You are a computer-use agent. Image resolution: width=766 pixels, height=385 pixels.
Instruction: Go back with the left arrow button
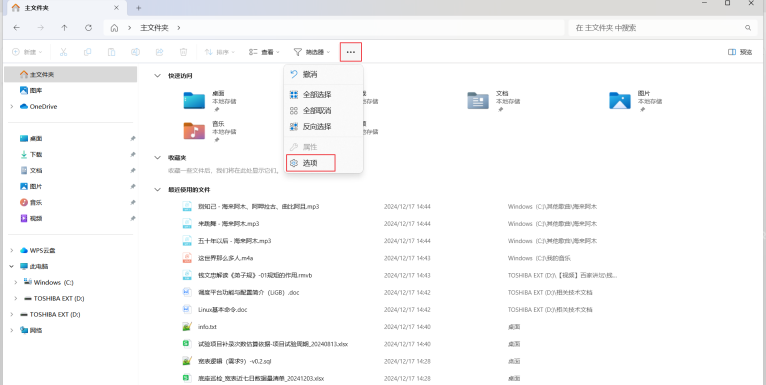click(17, 28)
